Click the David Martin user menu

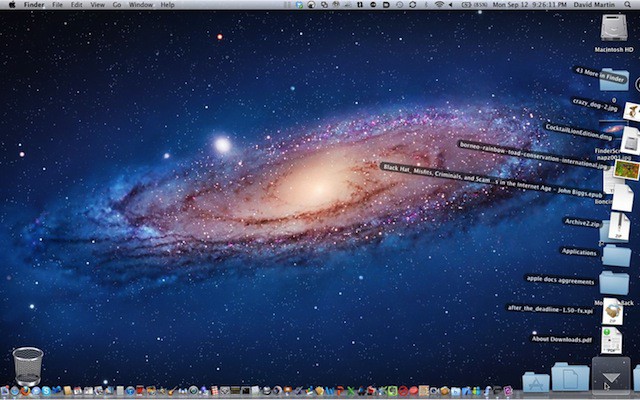click(x=593, y=5)
